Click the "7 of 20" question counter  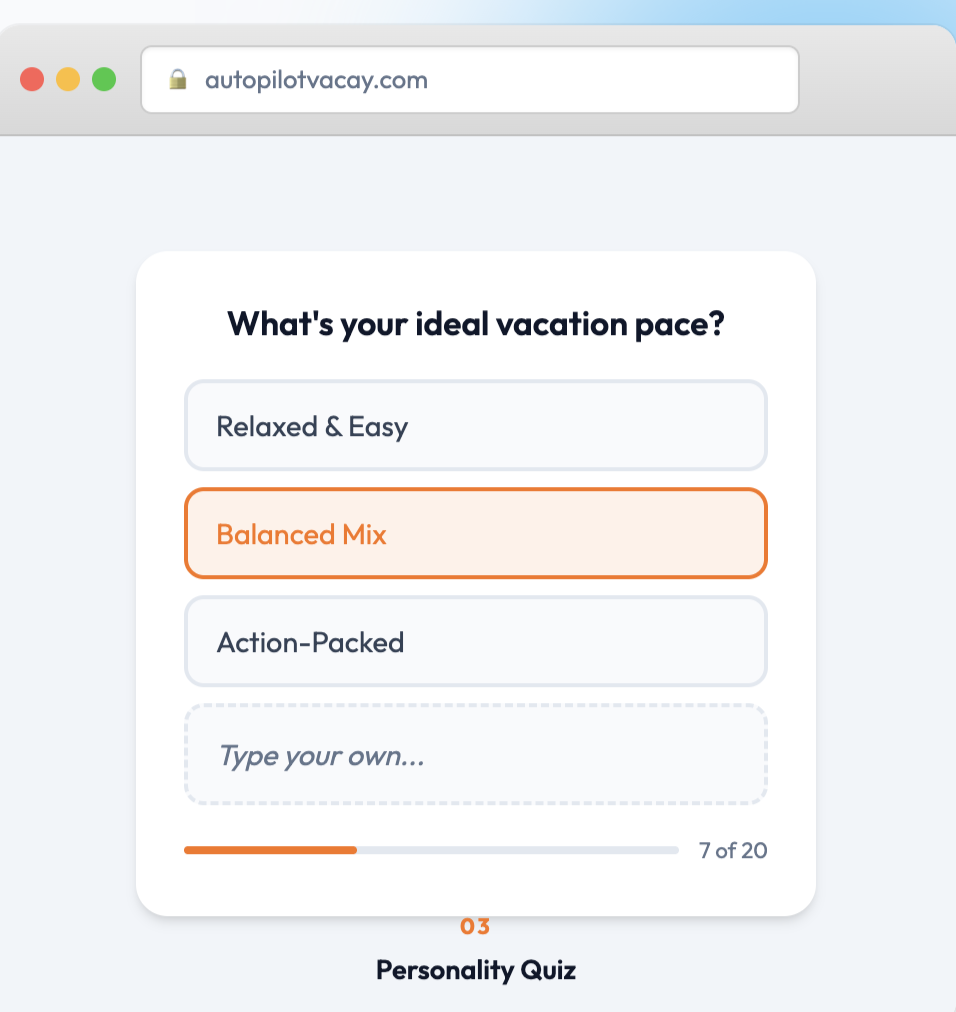coord(733,851)
